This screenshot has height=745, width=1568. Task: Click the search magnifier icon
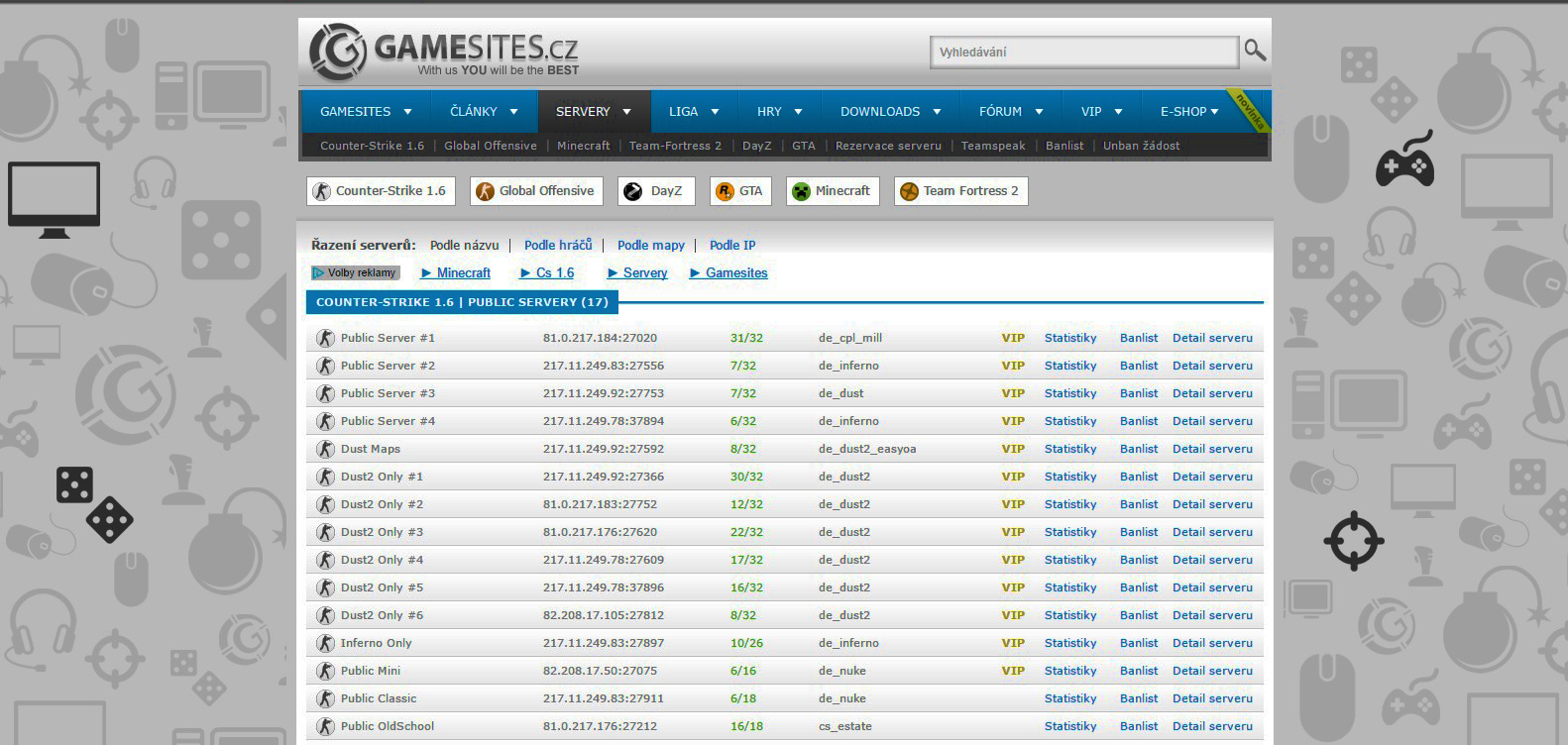[1255, 51]
